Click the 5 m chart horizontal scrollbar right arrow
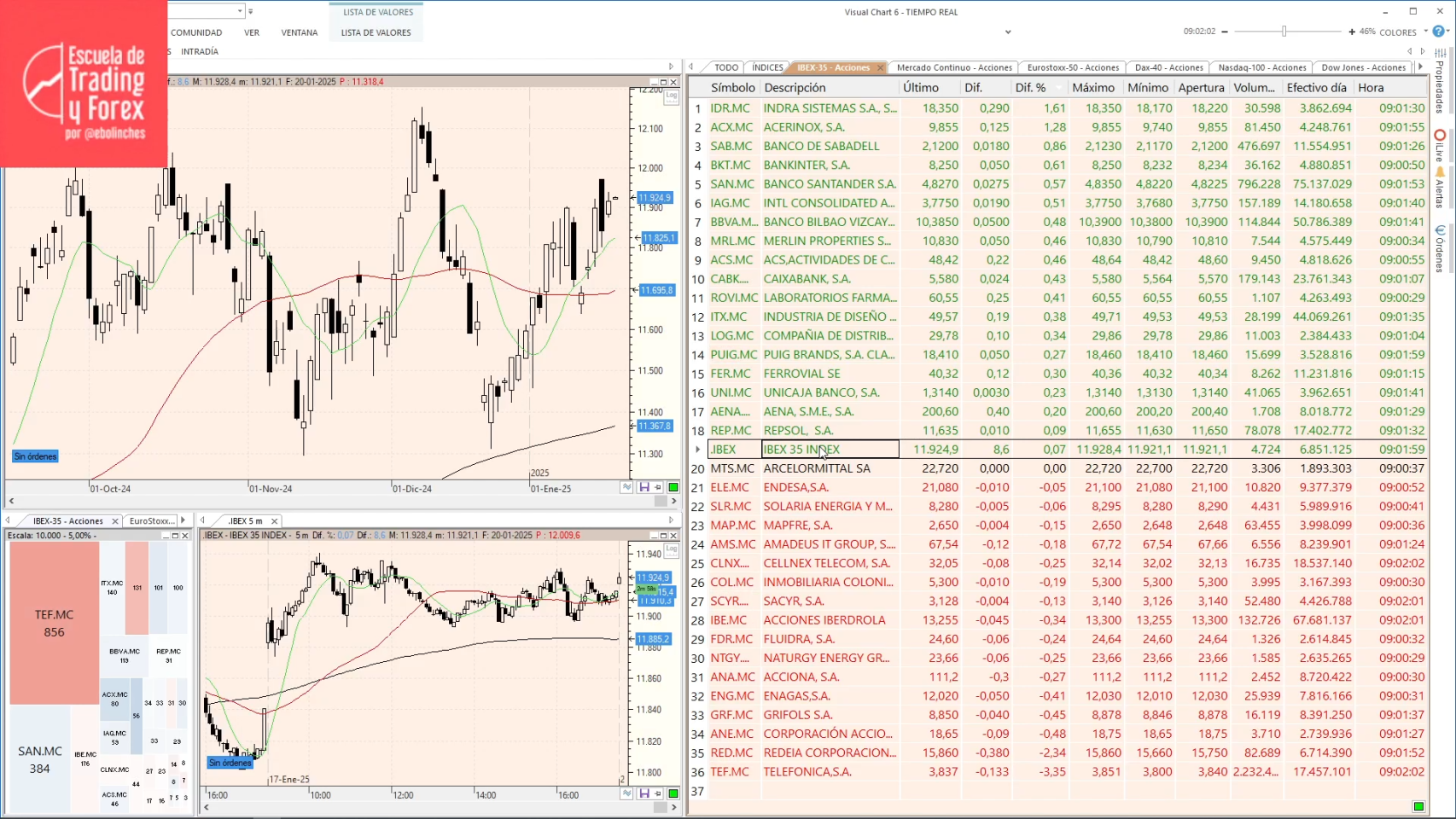The width and height of the screenshot is (1456, 819). pos(673,807)
